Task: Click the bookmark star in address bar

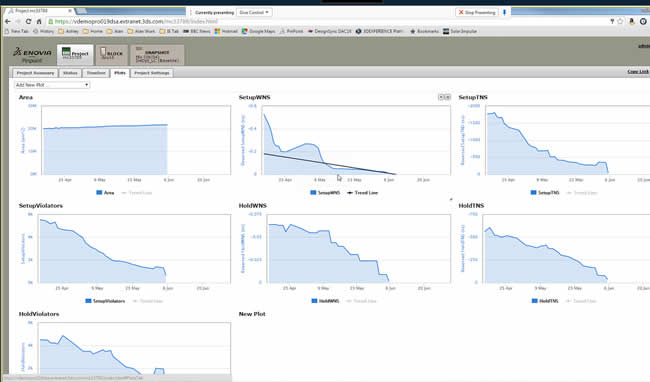Action: [620, 22]
